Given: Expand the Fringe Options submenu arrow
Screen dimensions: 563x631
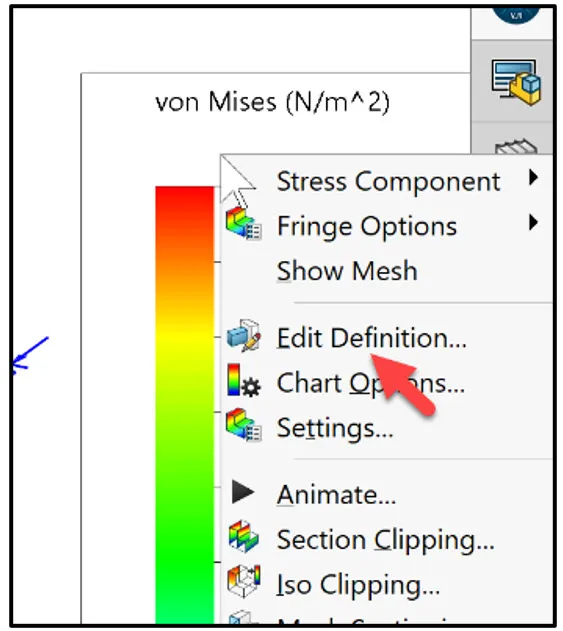Looking at the screenshot, I should [533, 222].
